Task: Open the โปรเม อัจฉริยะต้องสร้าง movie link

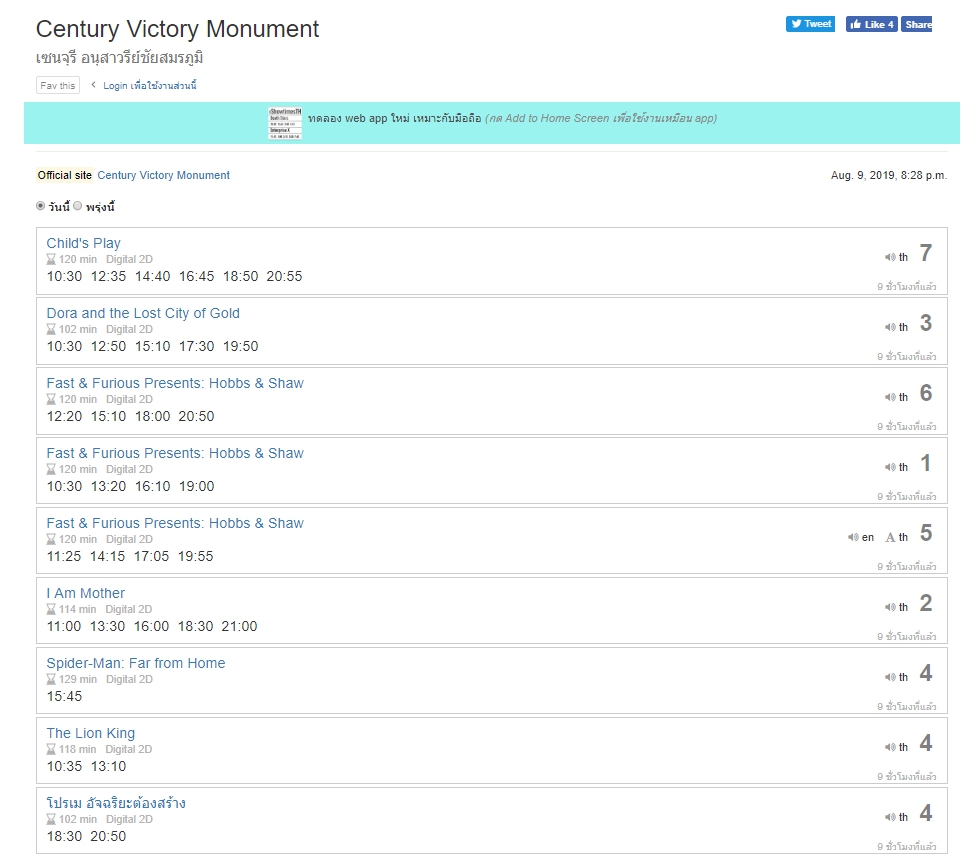Action: point(116,803)
